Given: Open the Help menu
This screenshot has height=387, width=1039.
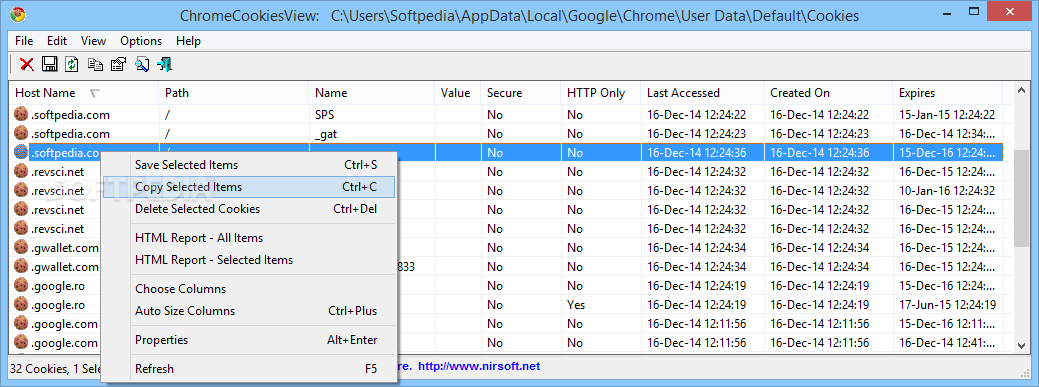Looking at the screenshot, I should pyautogui.click(x=188, y=41).
